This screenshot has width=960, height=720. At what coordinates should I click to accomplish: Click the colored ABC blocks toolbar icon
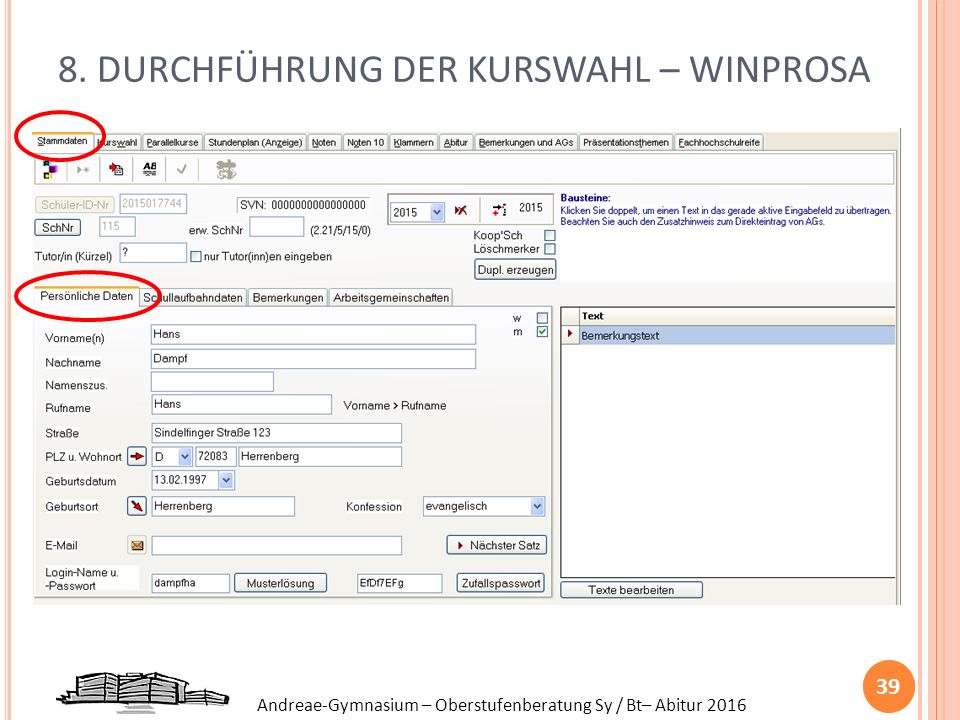click(50, 170)
